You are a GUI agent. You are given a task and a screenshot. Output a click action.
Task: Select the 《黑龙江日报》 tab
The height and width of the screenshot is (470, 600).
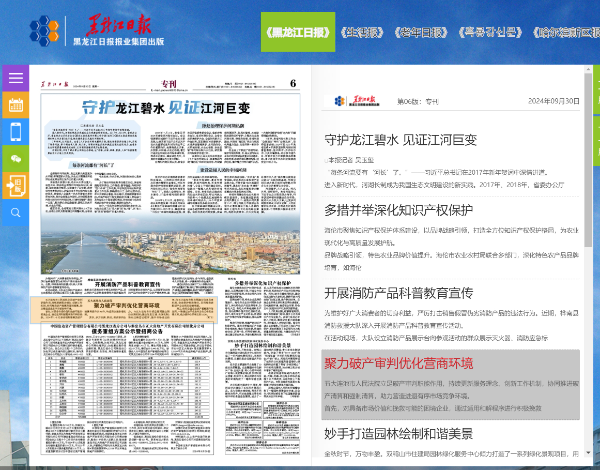pos(298,32)
